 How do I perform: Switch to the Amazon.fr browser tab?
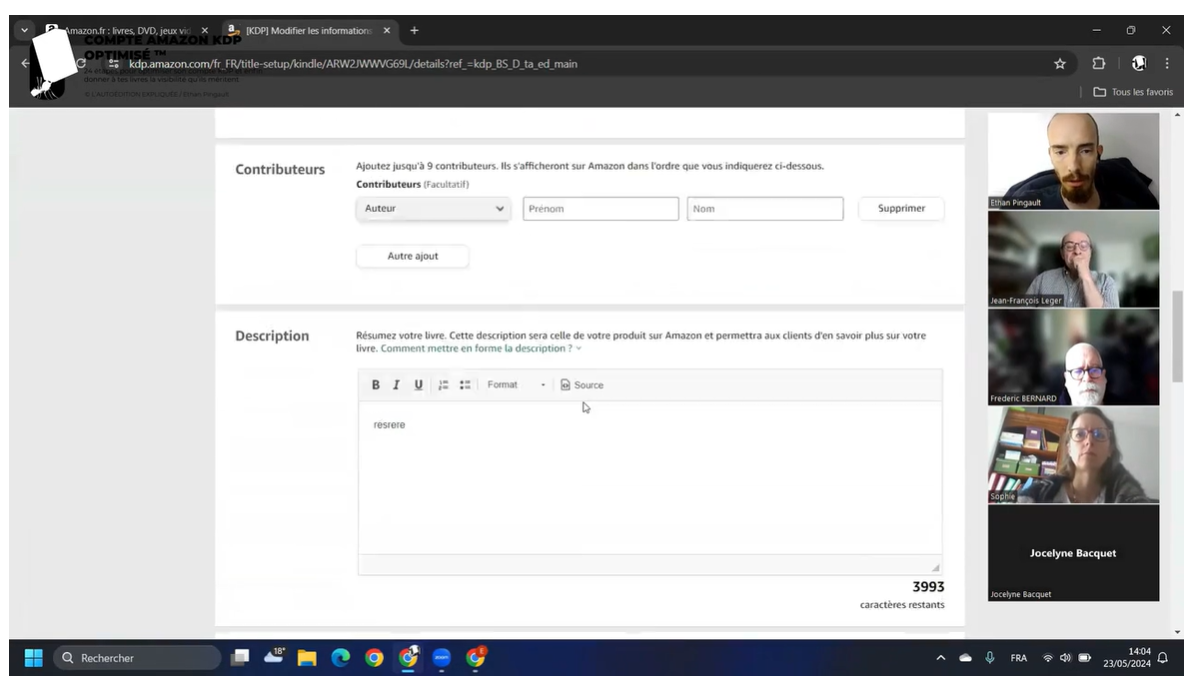pyautogui.click(x=125, y=31)
